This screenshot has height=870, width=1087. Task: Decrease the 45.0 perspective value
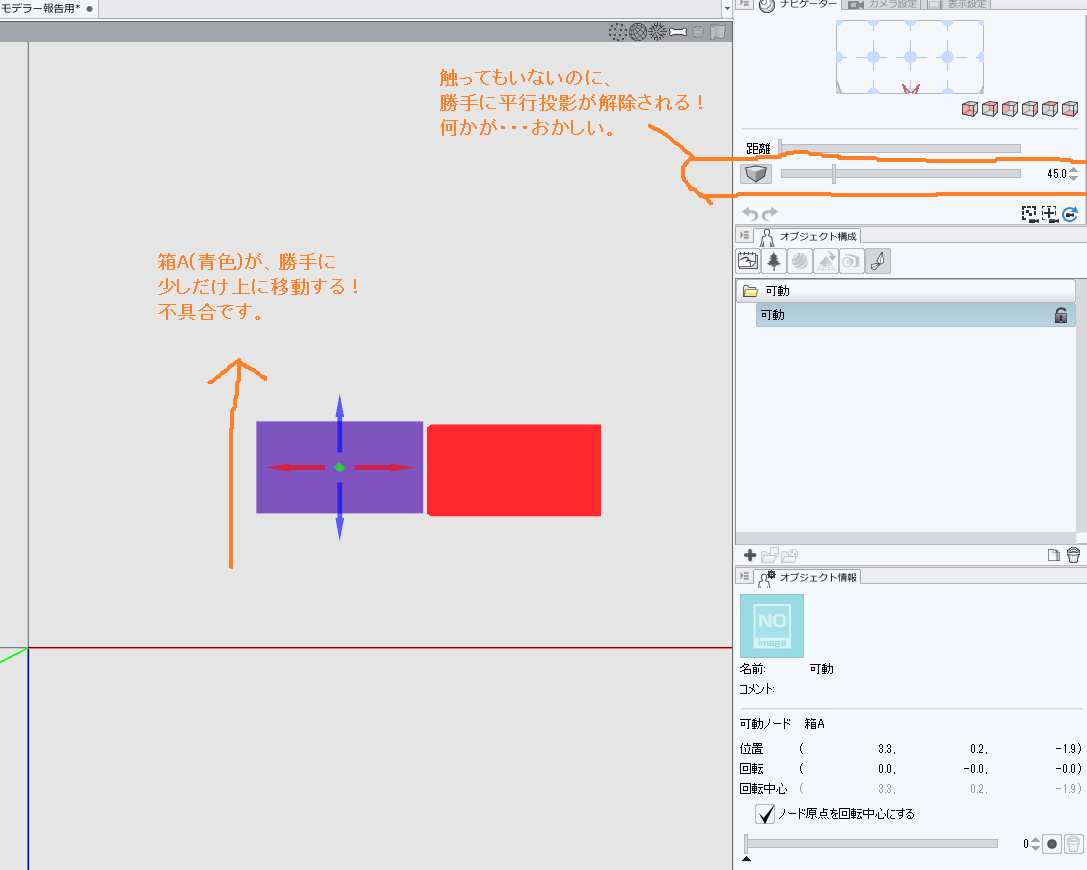1074,177
